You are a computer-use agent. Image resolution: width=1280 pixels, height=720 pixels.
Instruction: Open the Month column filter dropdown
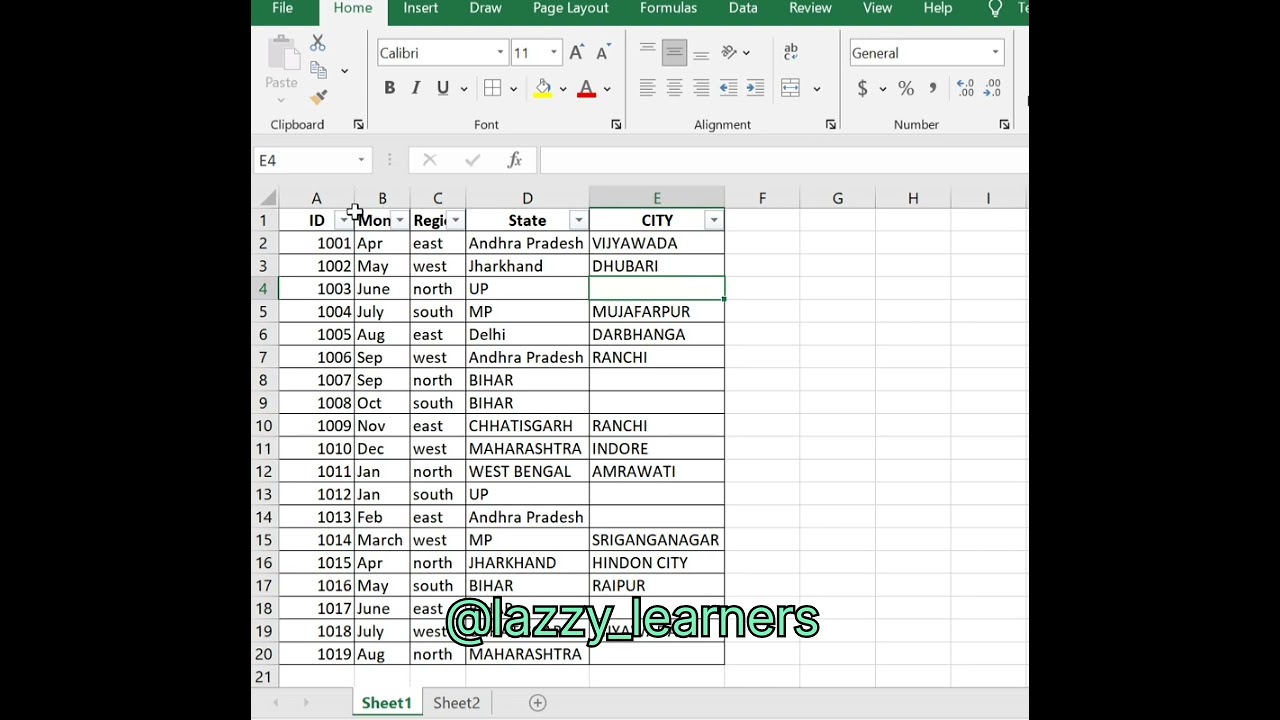tap(399, 220)
